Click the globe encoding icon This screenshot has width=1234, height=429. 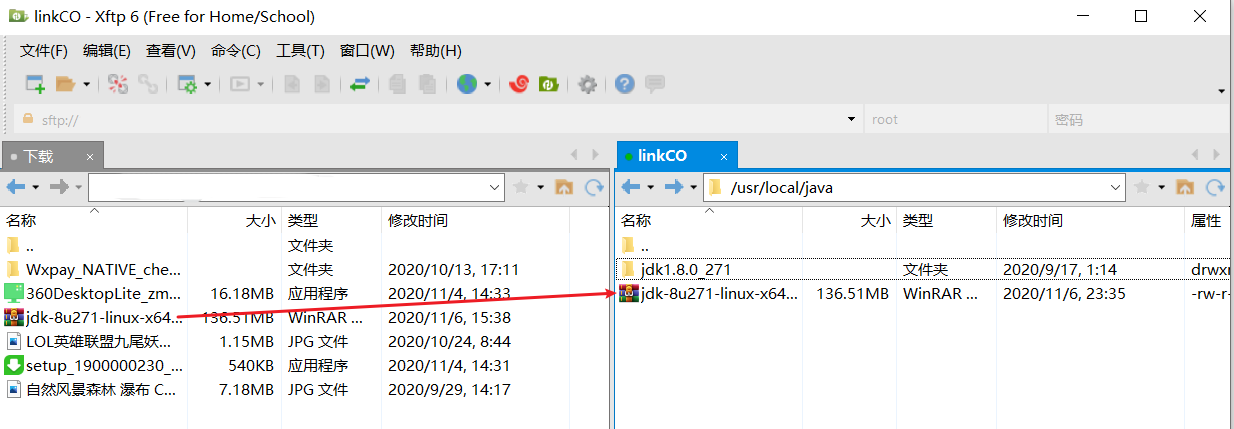(467, 84)
